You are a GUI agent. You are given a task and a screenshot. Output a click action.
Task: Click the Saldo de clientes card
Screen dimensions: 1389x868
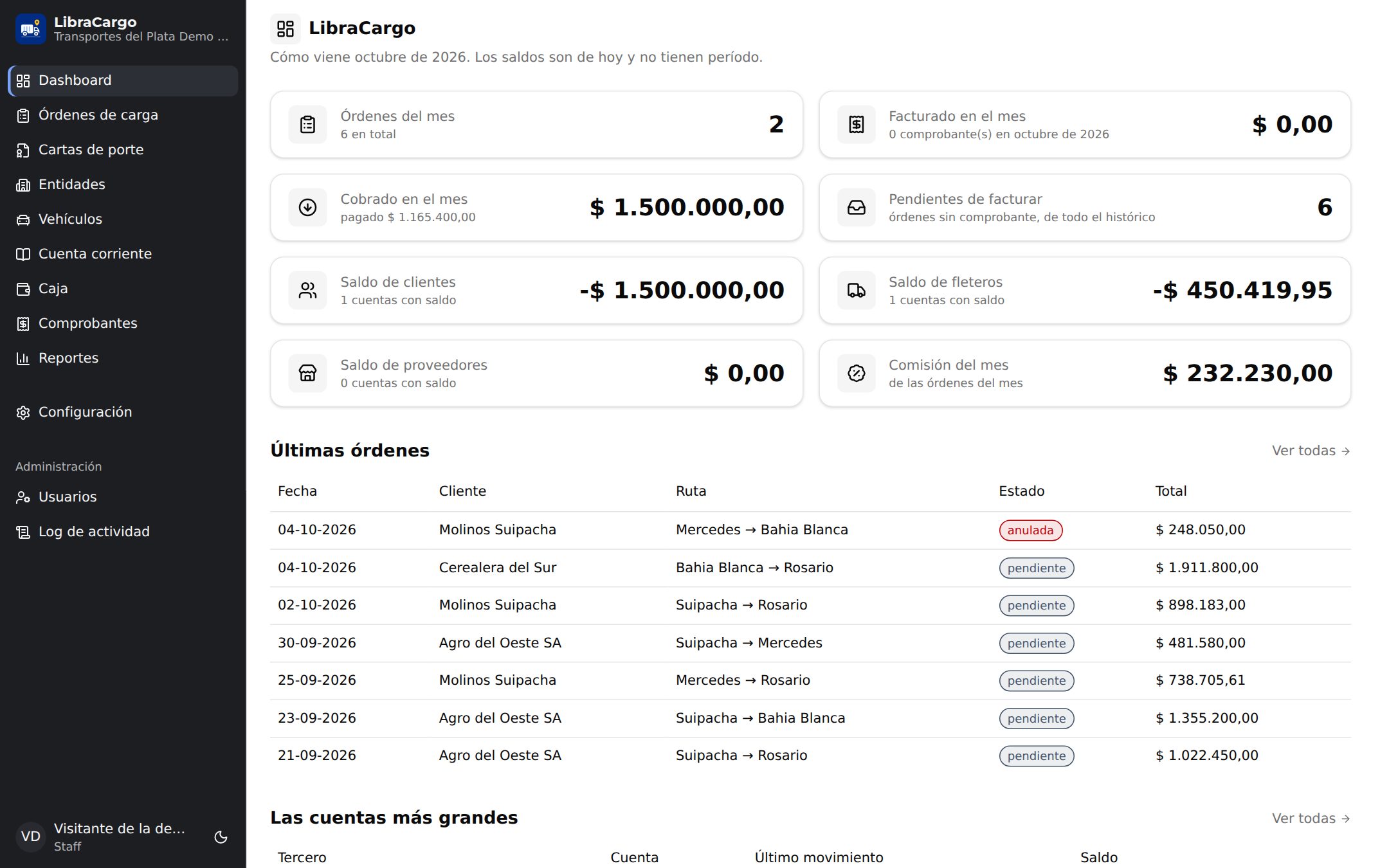click(x=536, y=290)
